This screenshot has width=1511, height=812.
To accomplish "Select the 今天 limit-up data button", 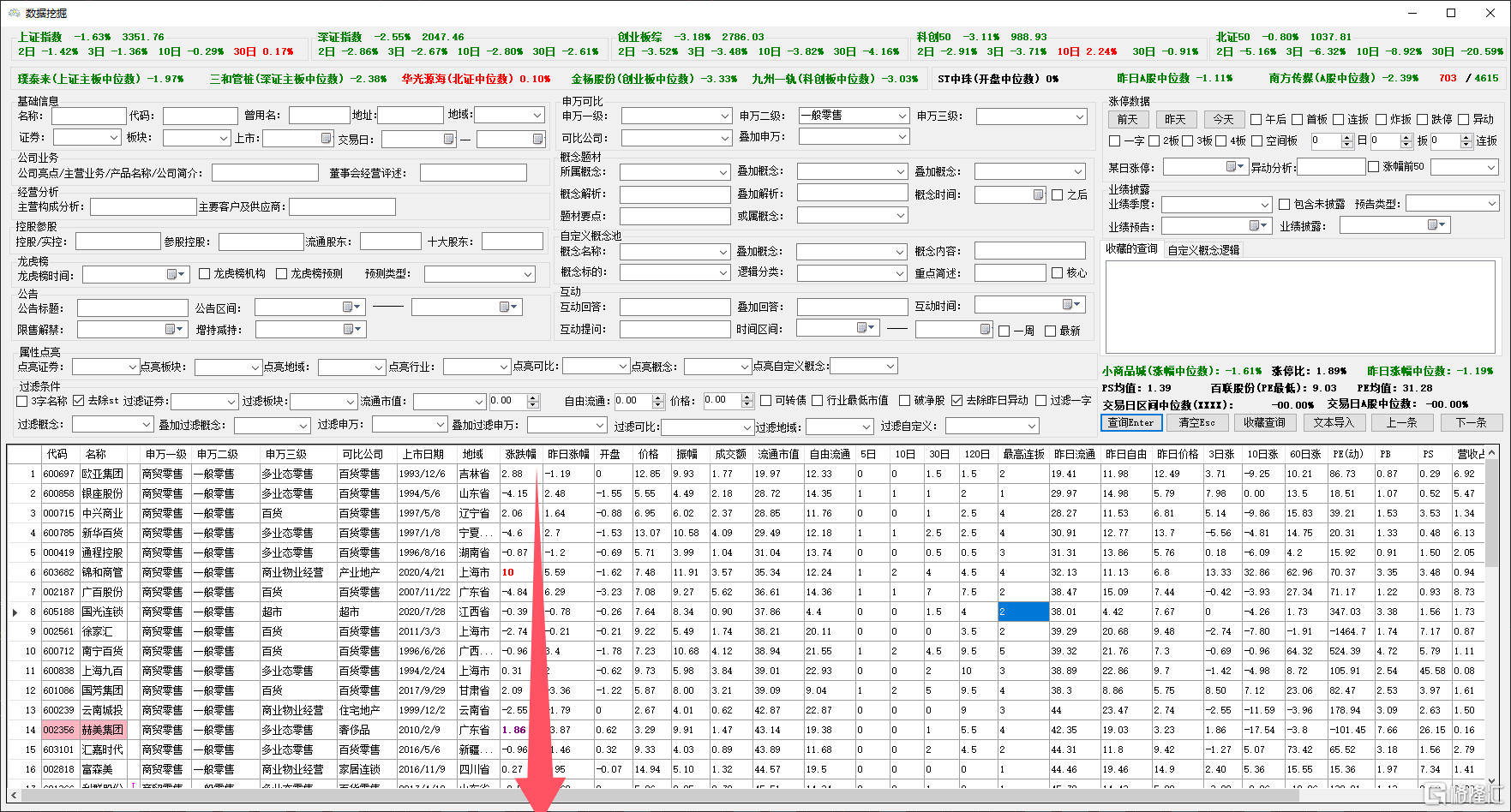I will (1223, 119).
